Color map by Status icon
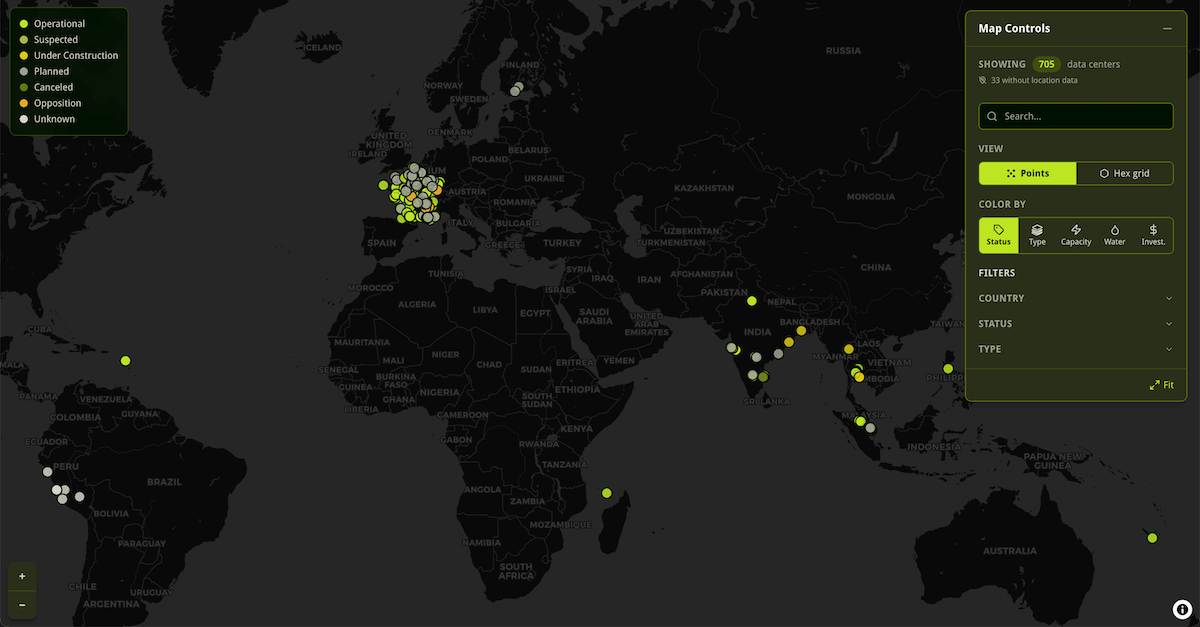This screenshot has width=1200, height=627. pos(998,235)
